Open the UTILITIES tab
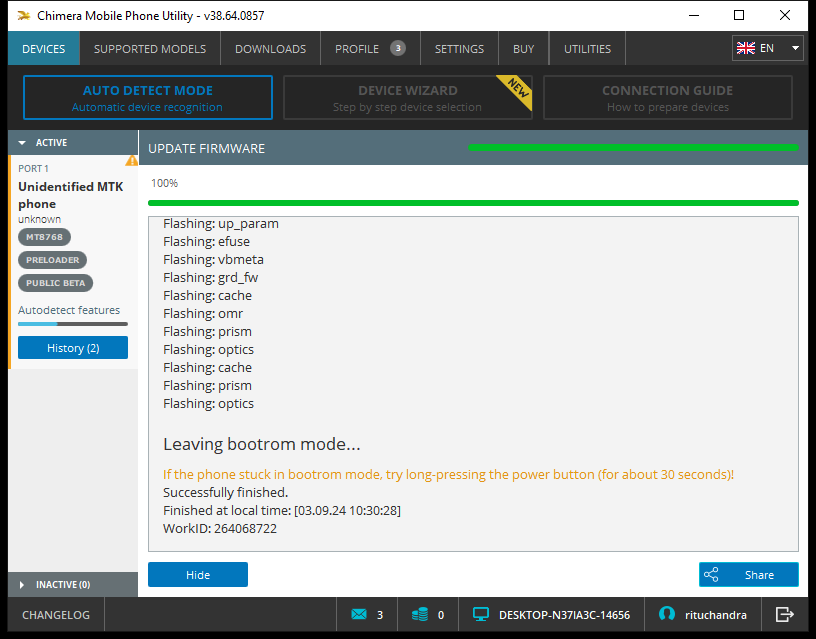This screenshot has width=816, height=639. 587,49
